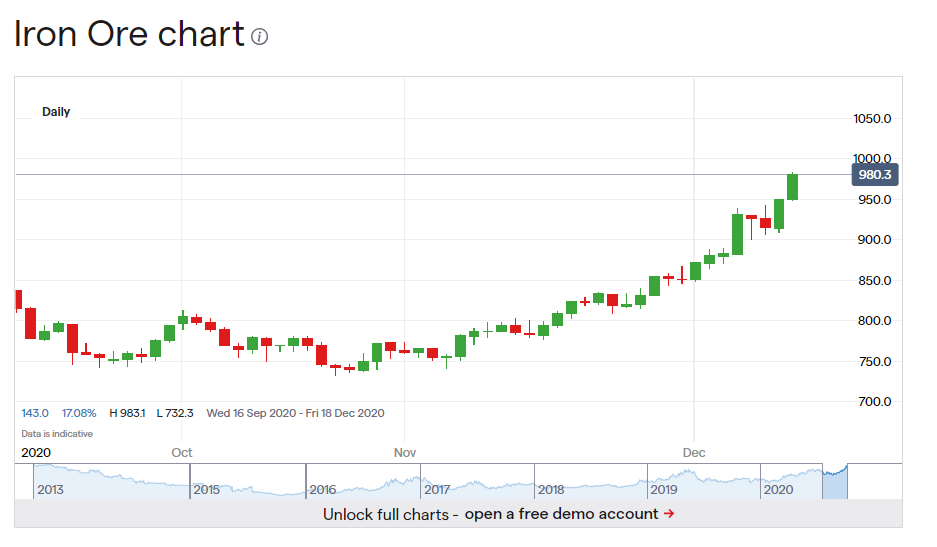Click the 2020 year label on date axis
Screen dimensions: 937x547
pyautogui.click(x=36, y=453)
